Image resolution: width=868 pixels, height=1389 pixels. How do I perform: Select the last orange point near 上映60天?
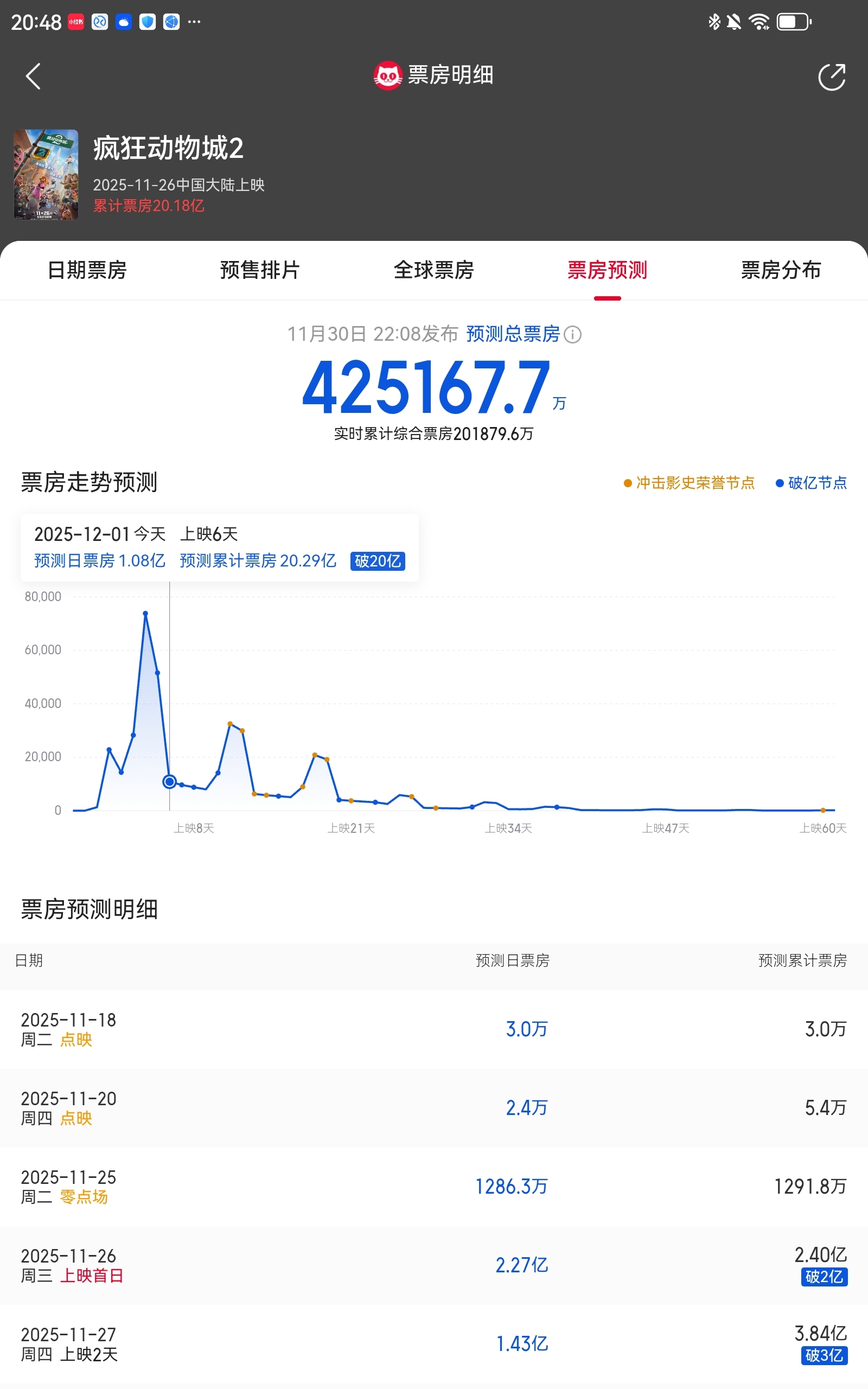pyautogui.click(x=823, y=811)
